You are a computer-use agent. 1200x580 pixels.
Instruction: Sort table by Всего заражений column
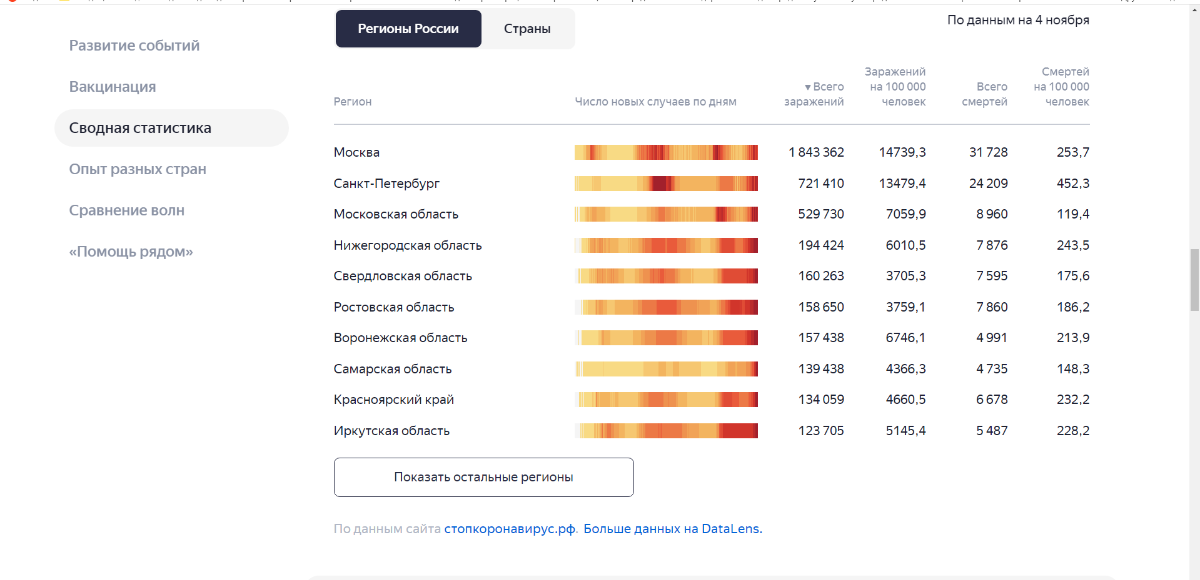[815, 94]
